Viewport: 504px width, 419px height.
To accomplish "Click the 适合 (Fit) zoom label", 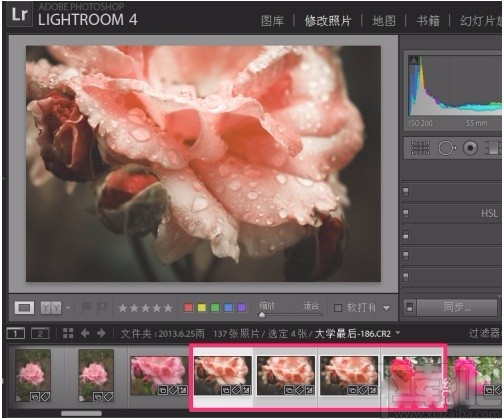I will 311,305.
